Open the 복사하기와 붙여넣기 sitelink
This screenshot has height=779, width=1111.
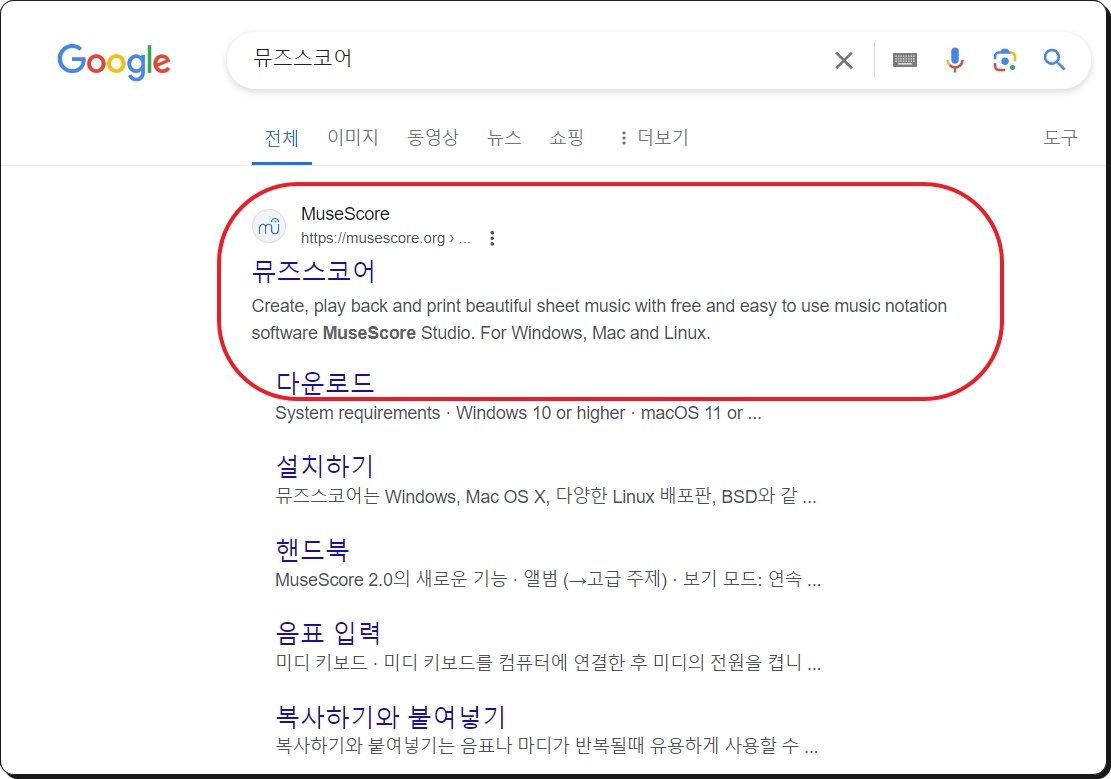390,717
